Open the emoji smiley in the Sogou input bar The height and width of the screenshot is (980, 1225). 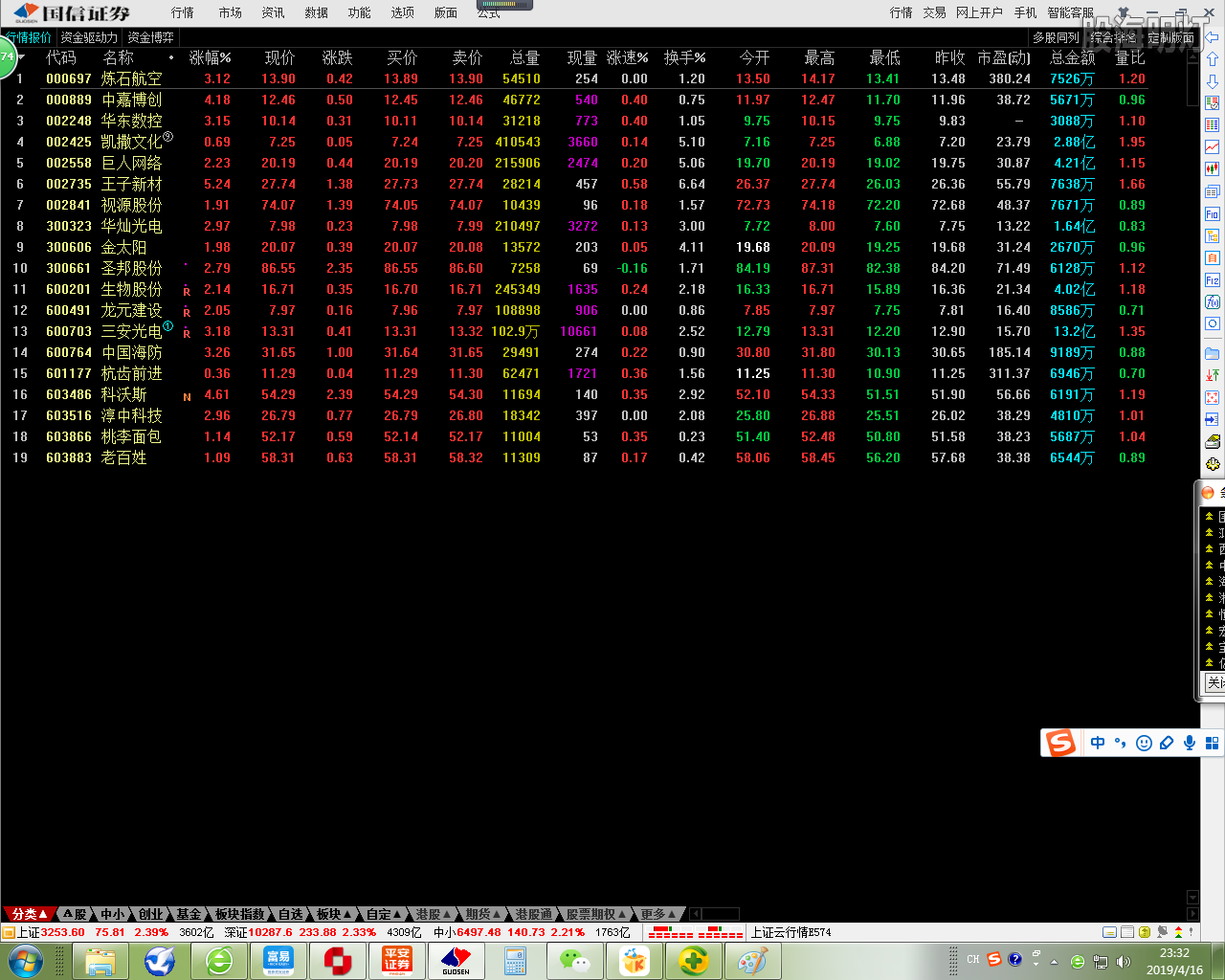click(1144, 743)
